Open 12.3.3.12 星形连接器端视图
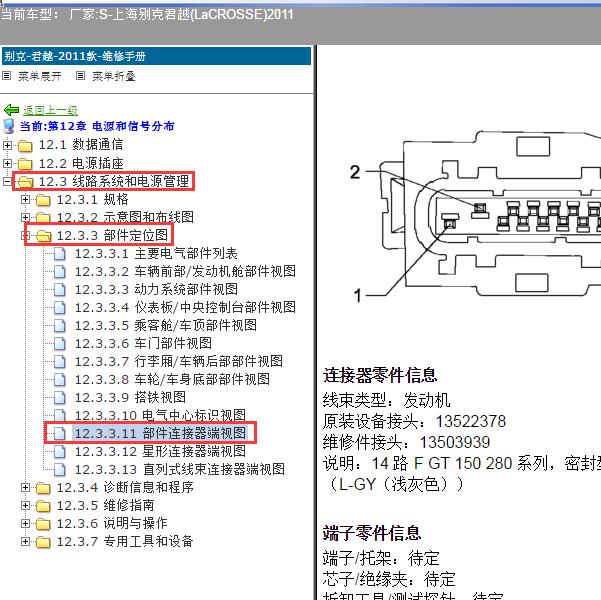 tap(160, 452)
